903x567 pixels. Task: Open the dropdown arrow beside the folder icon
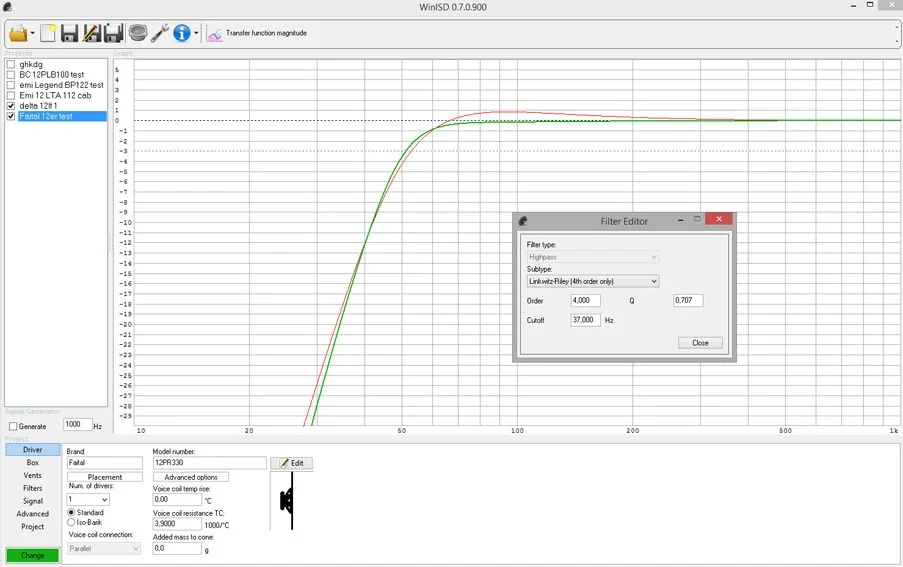click(32, 34)
